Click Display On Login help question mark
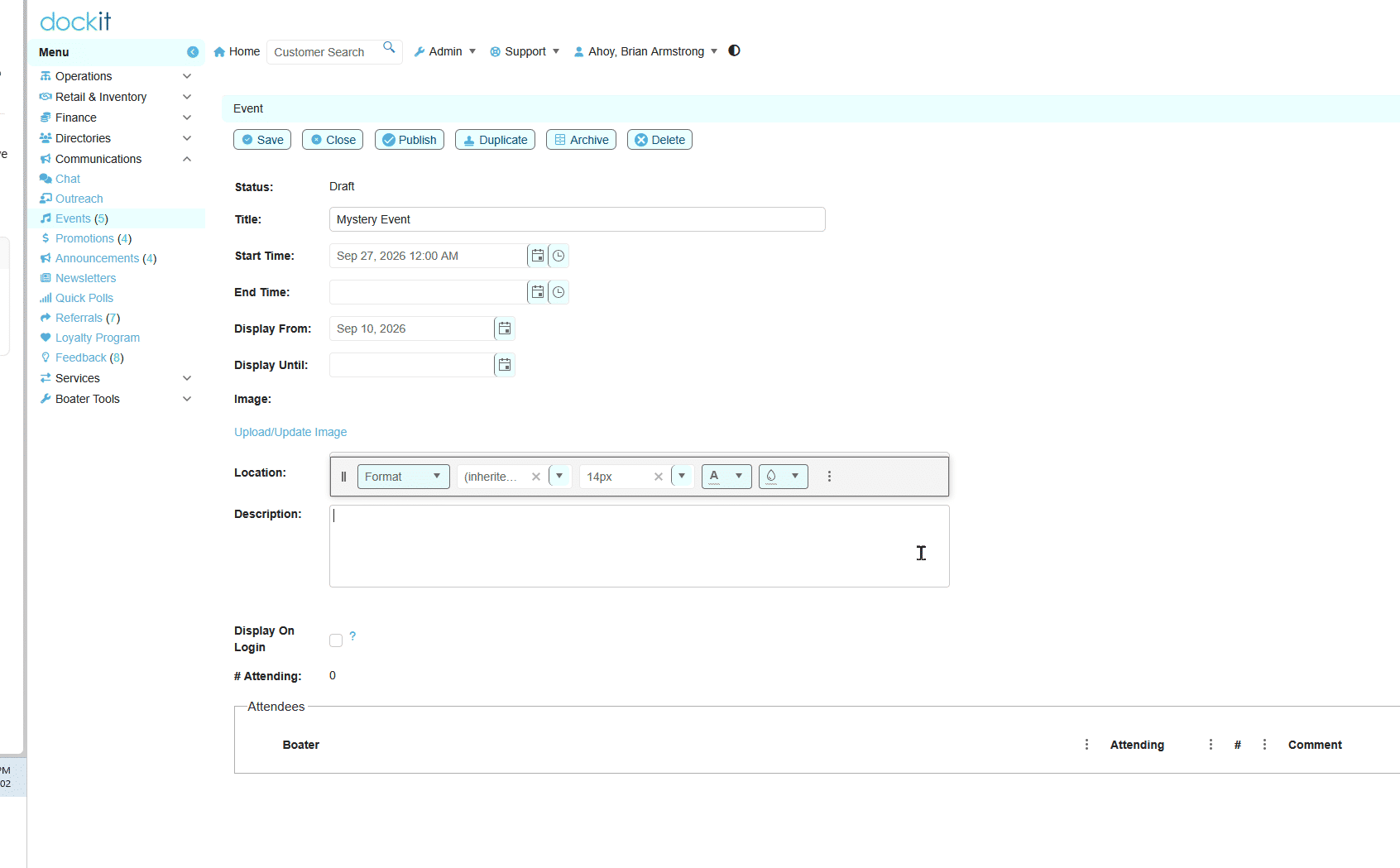This screenshot has height=868, width=1400. [352, 636]
